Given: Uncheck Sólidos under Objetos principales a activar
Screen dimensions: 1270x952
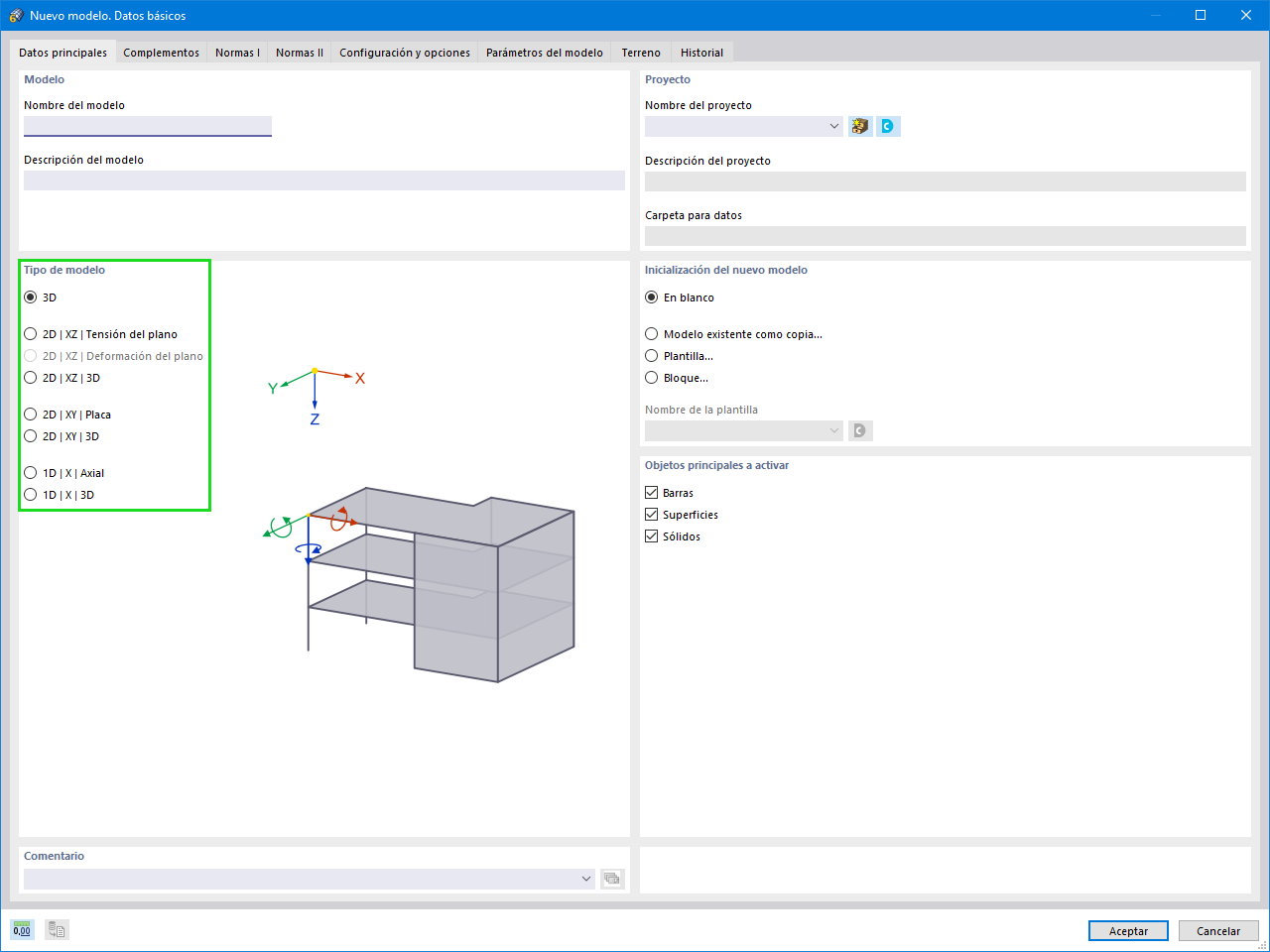Looking at the screenshot, I should click(x=651, y=535).
